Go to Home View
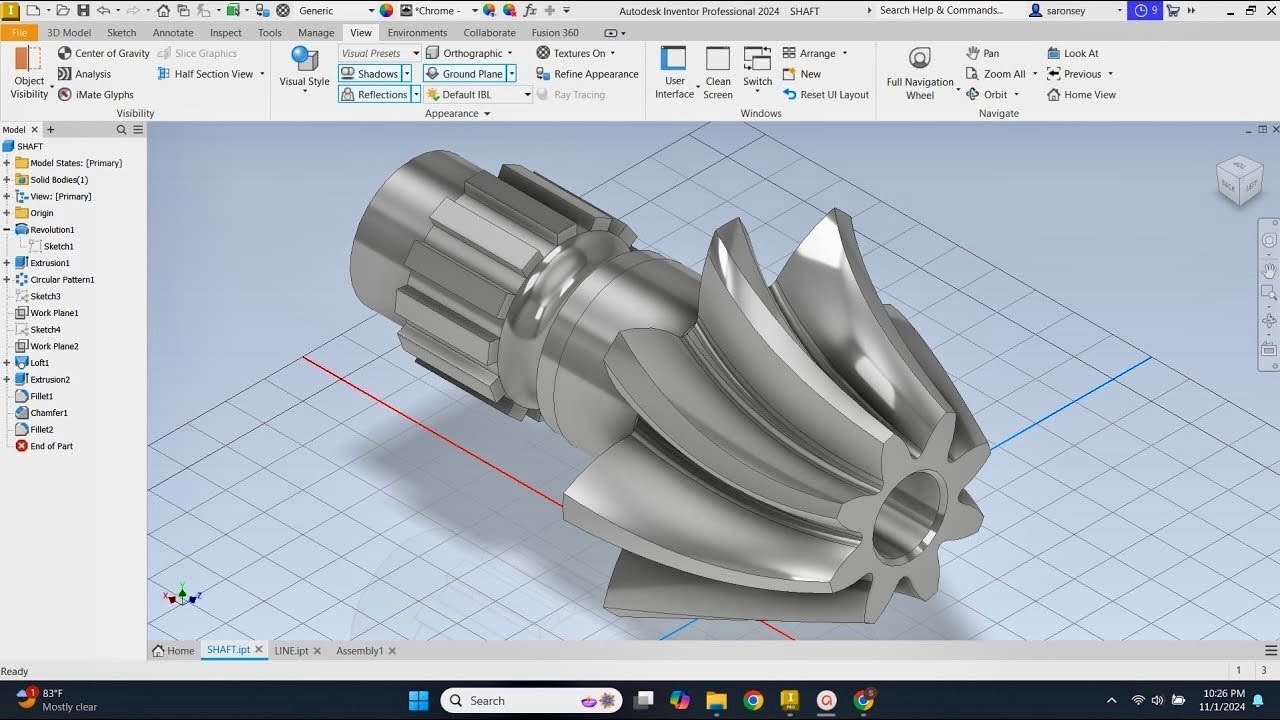 click(1081, 95)
